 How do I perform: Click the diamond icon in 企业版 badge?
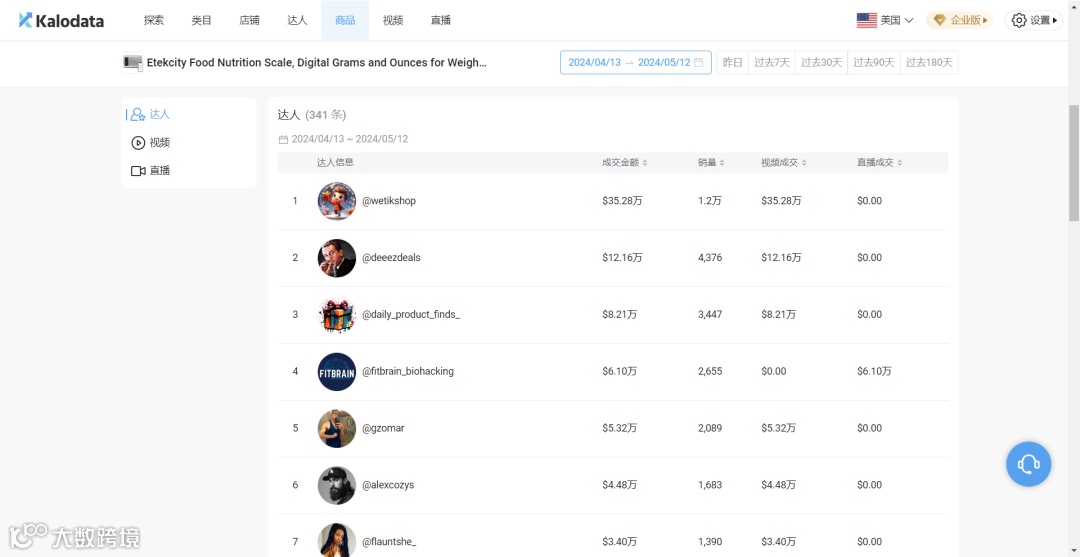pos(939,21)
